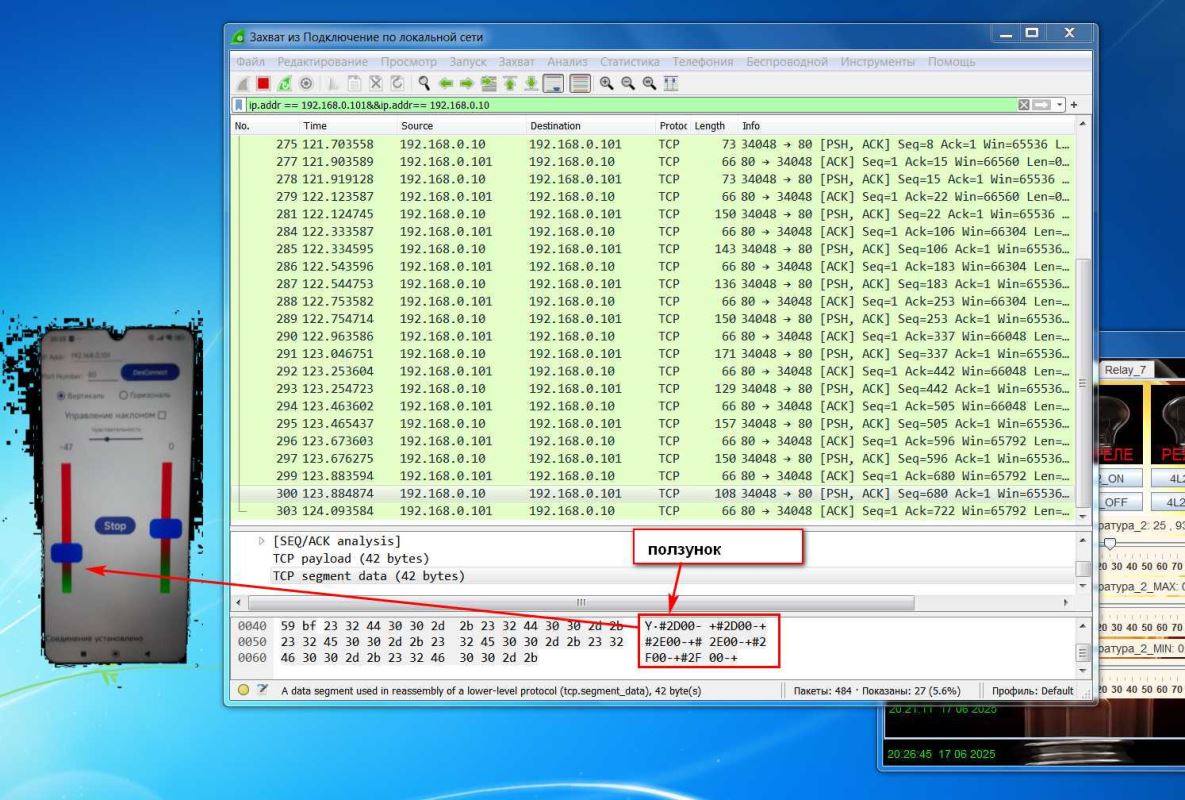This screenshot has height=800, width=1185.
Task: Expand the [SEQ/ACK analysis] tree node
Action: click(263, 541)
